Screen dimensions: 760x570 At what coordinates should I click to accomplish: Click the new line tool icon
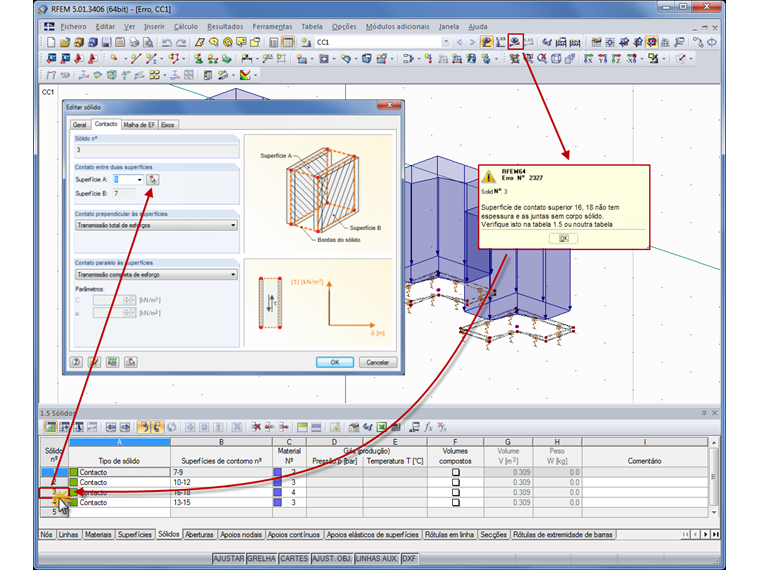[136, 59]
